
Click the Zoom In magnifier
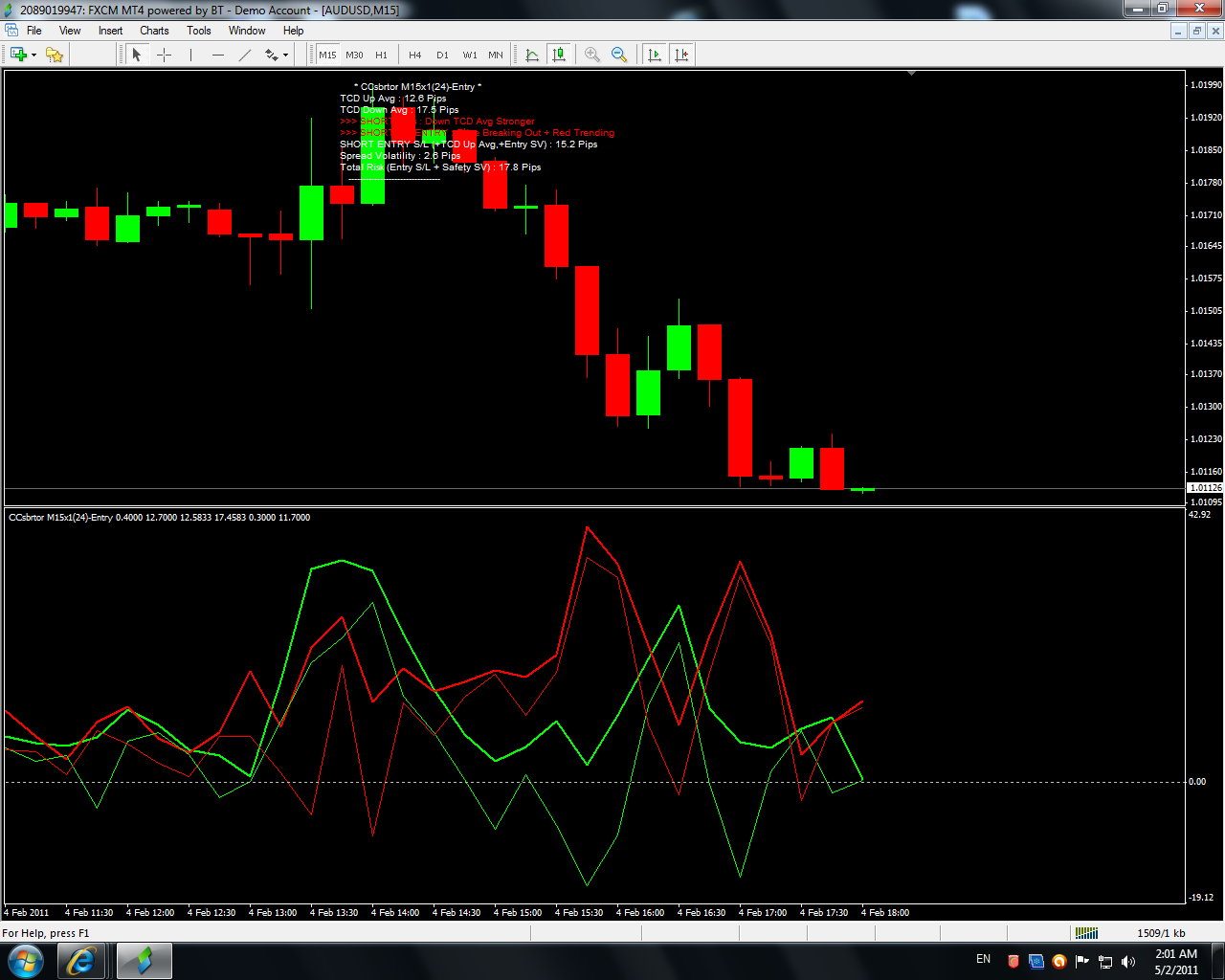tap(592, 55)
